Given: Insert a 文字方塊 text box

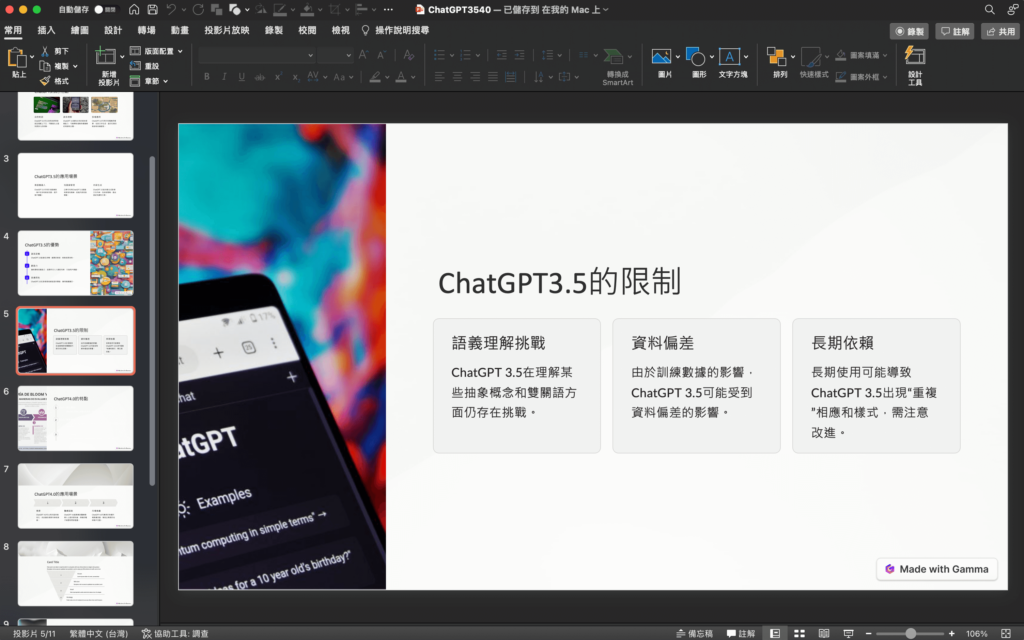Looking at the screenshot, I should 730,57.
